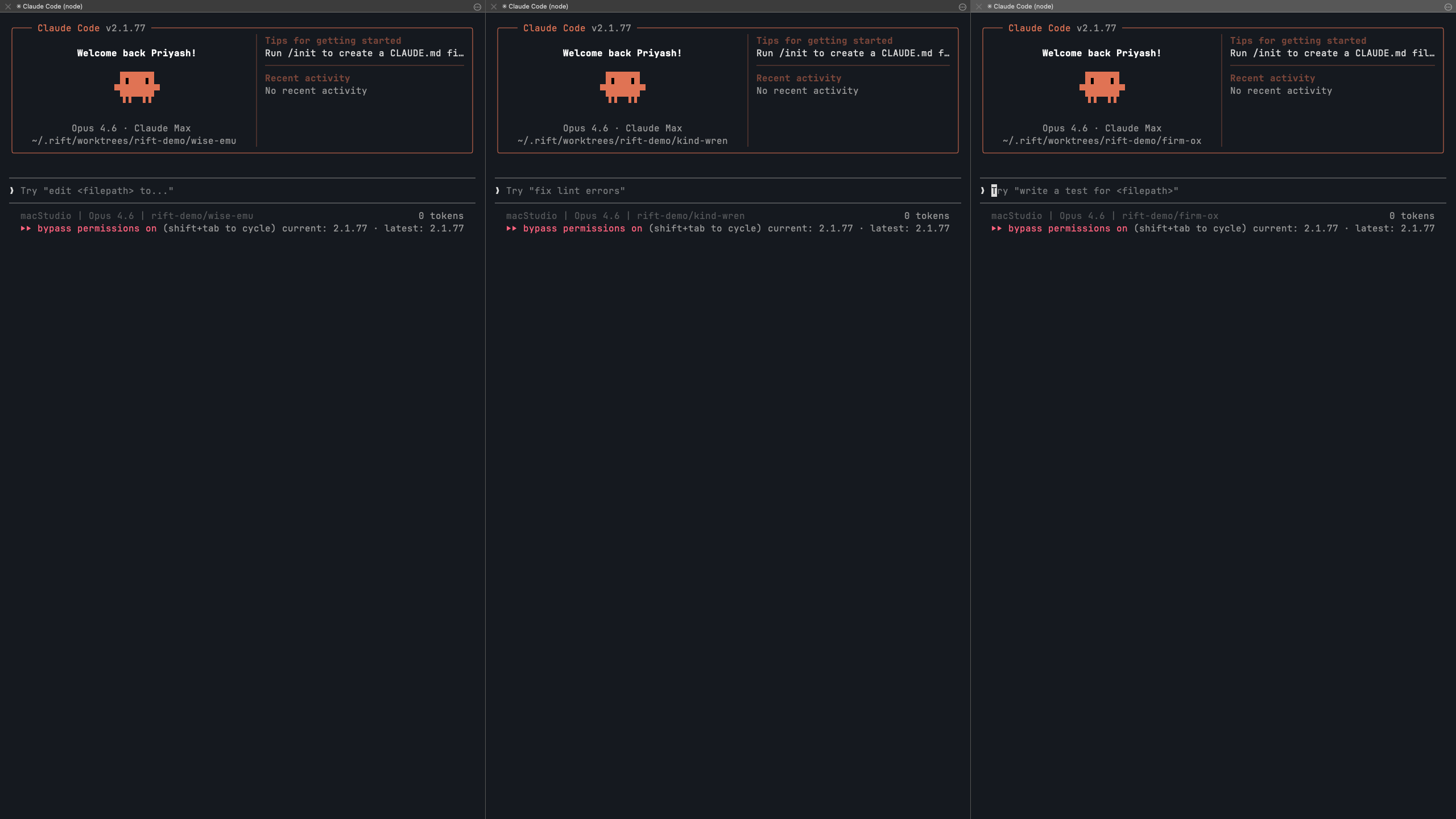Viewport: 1456px width, 819px height.
Task: Click the left pane's Claude Code title
Action: 52,7
